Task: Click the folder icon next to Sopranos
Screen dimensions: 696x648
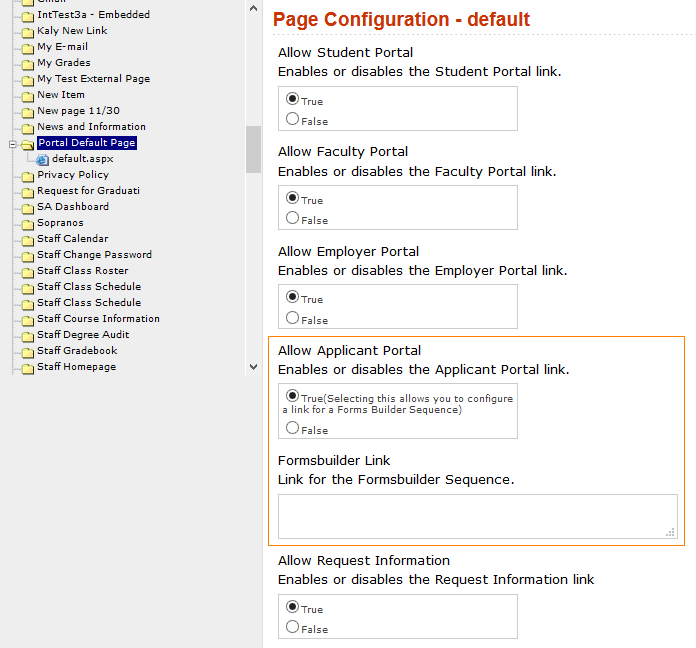Action: (x=28, y=223)
